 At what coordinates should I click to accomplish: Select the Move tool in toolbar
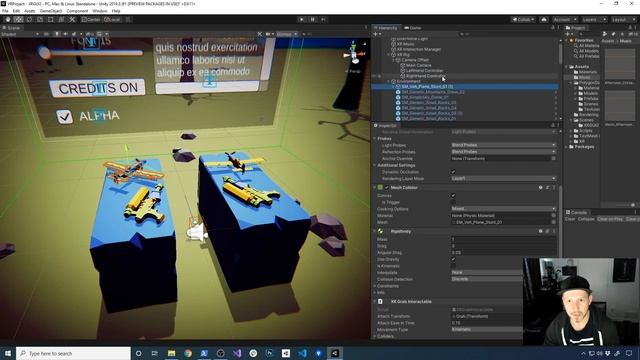pos(18,20)
